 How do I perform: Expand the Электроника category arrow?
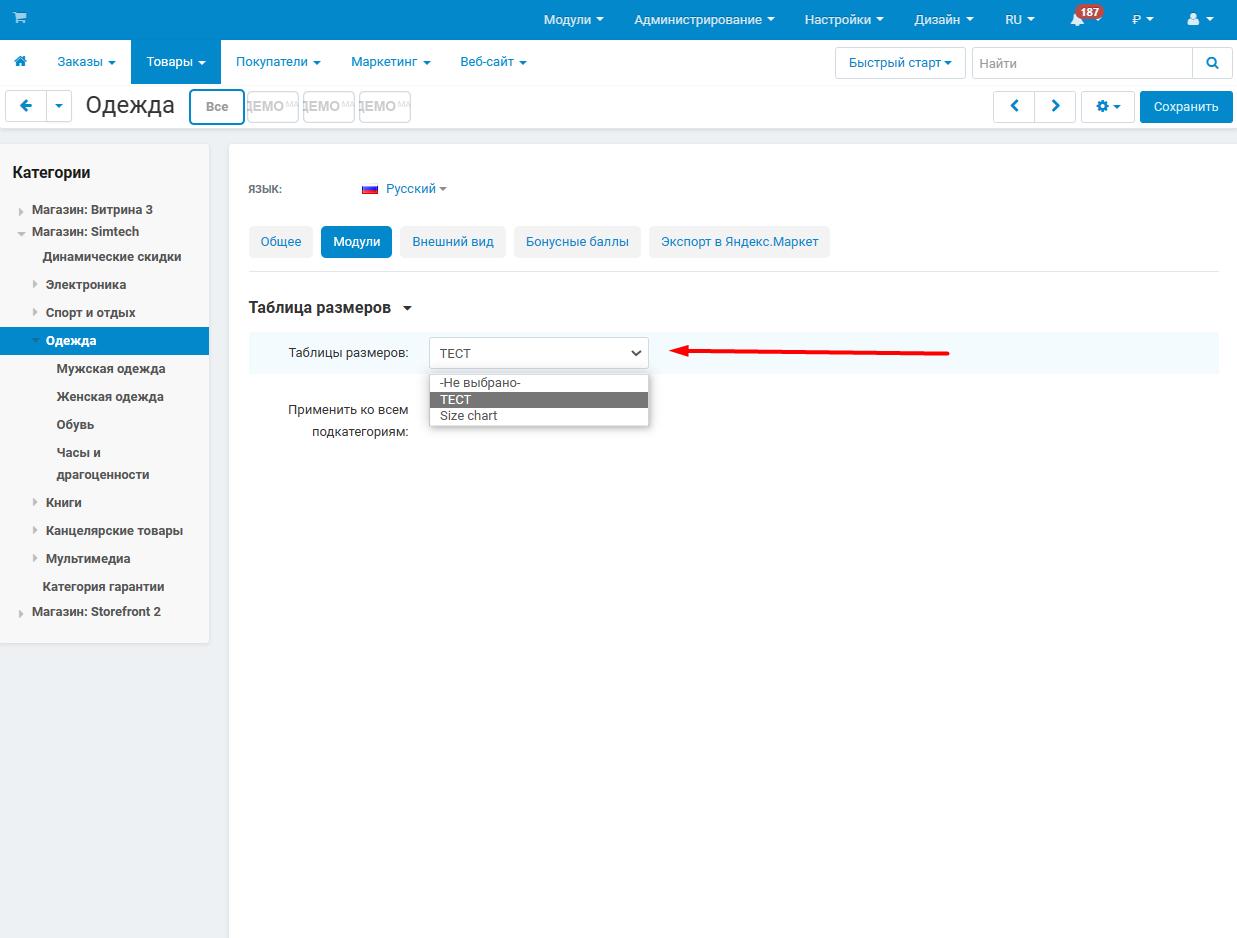35,284
